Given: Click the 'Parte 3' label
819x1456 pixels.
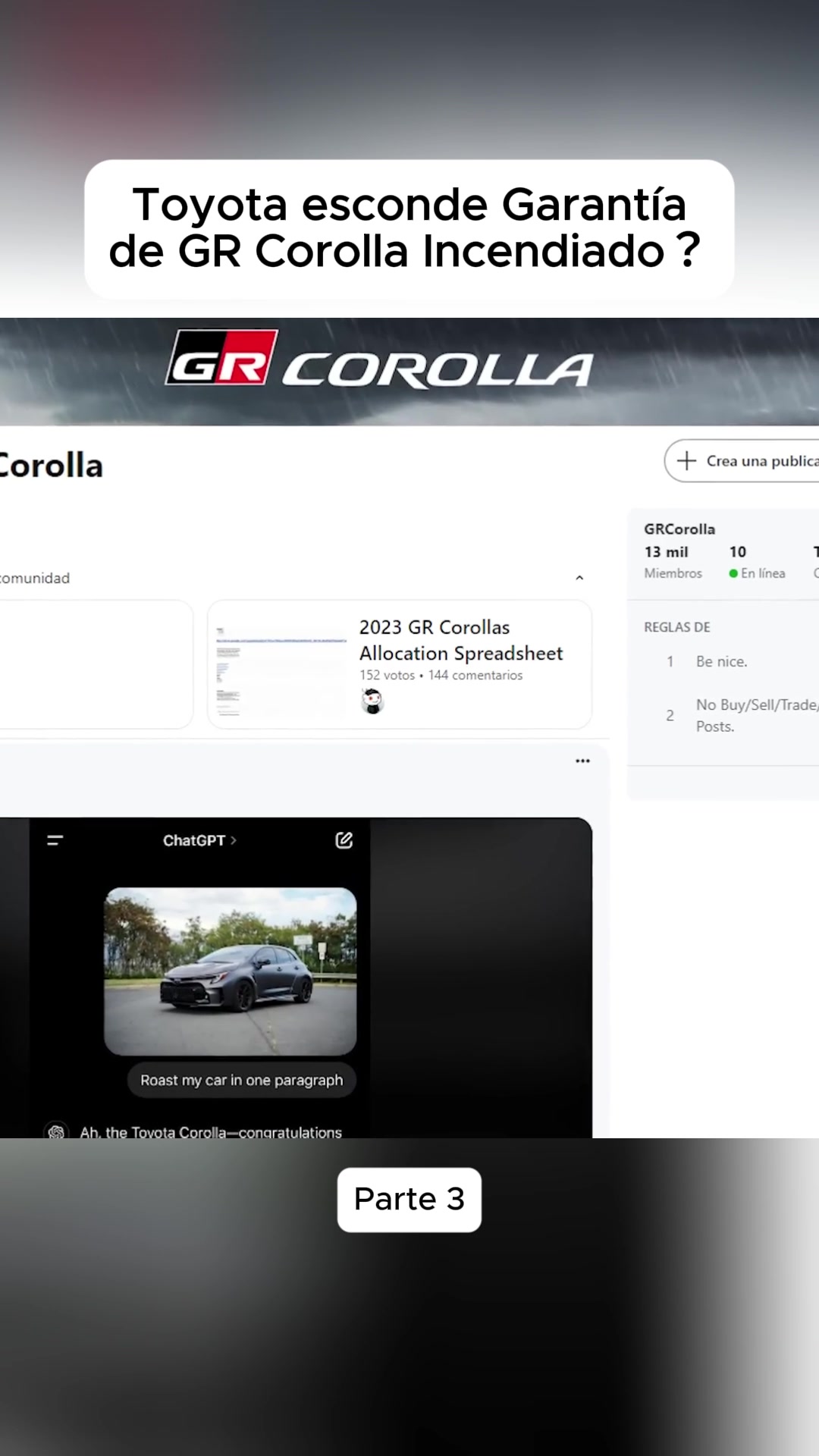Looking at the screenshot, I should pos(409,1200).
